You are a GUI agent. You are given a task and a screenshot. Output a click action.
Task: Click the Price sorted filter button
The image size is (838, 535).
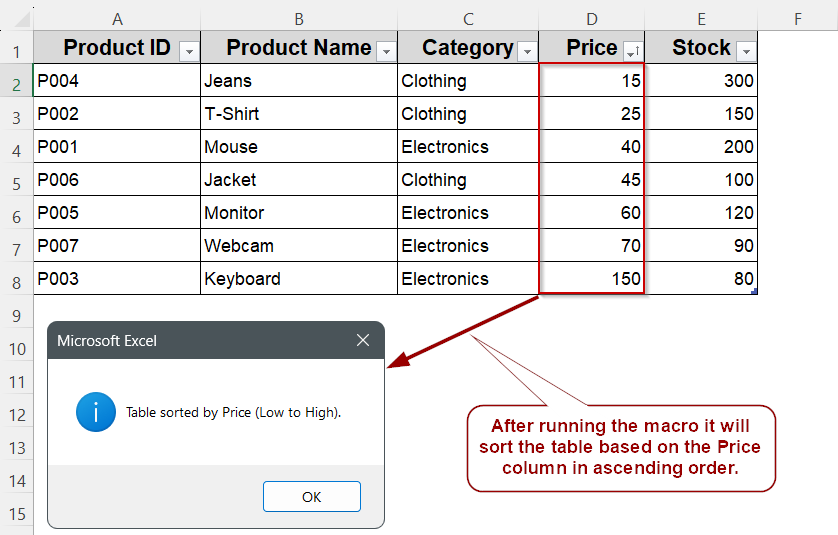pos(632,51)
